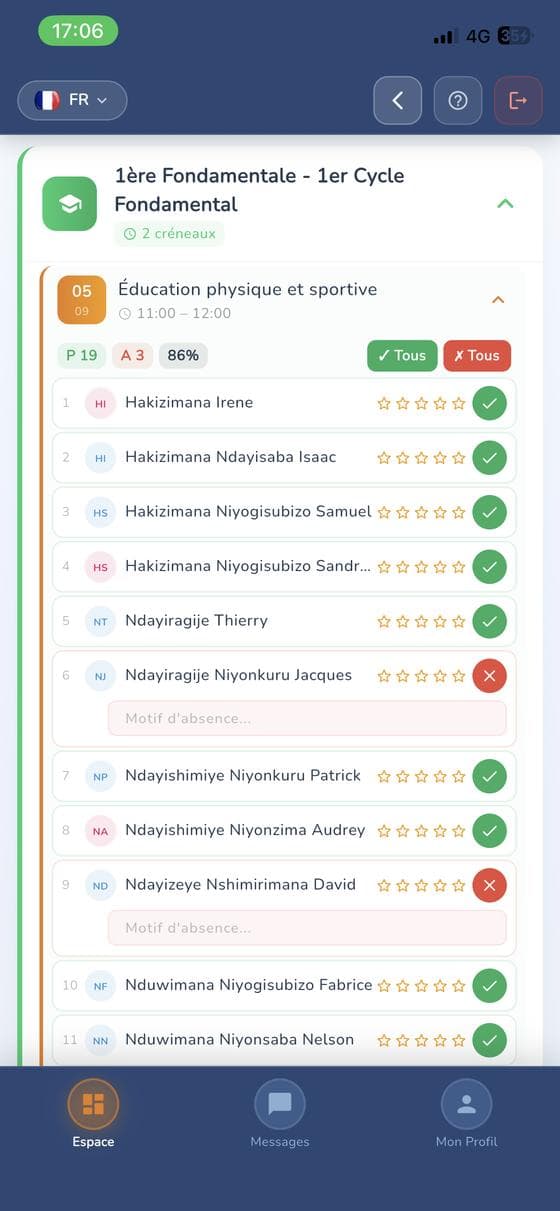
Task: Collapse the Éducation physique et sportive slot
Action: [x=498, y=300]
